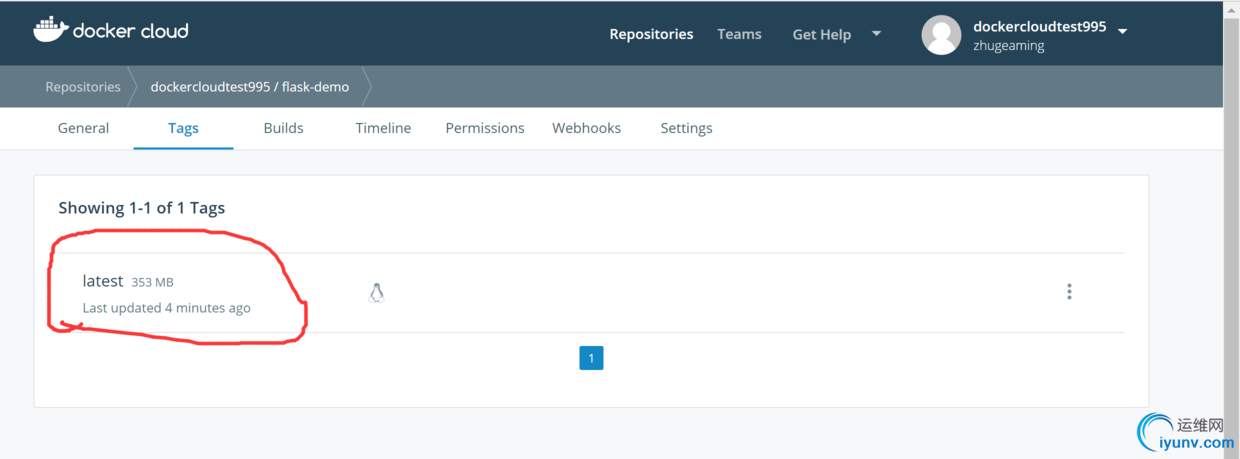
Task: Click the 353 MB size text
Action: [152, 283]
